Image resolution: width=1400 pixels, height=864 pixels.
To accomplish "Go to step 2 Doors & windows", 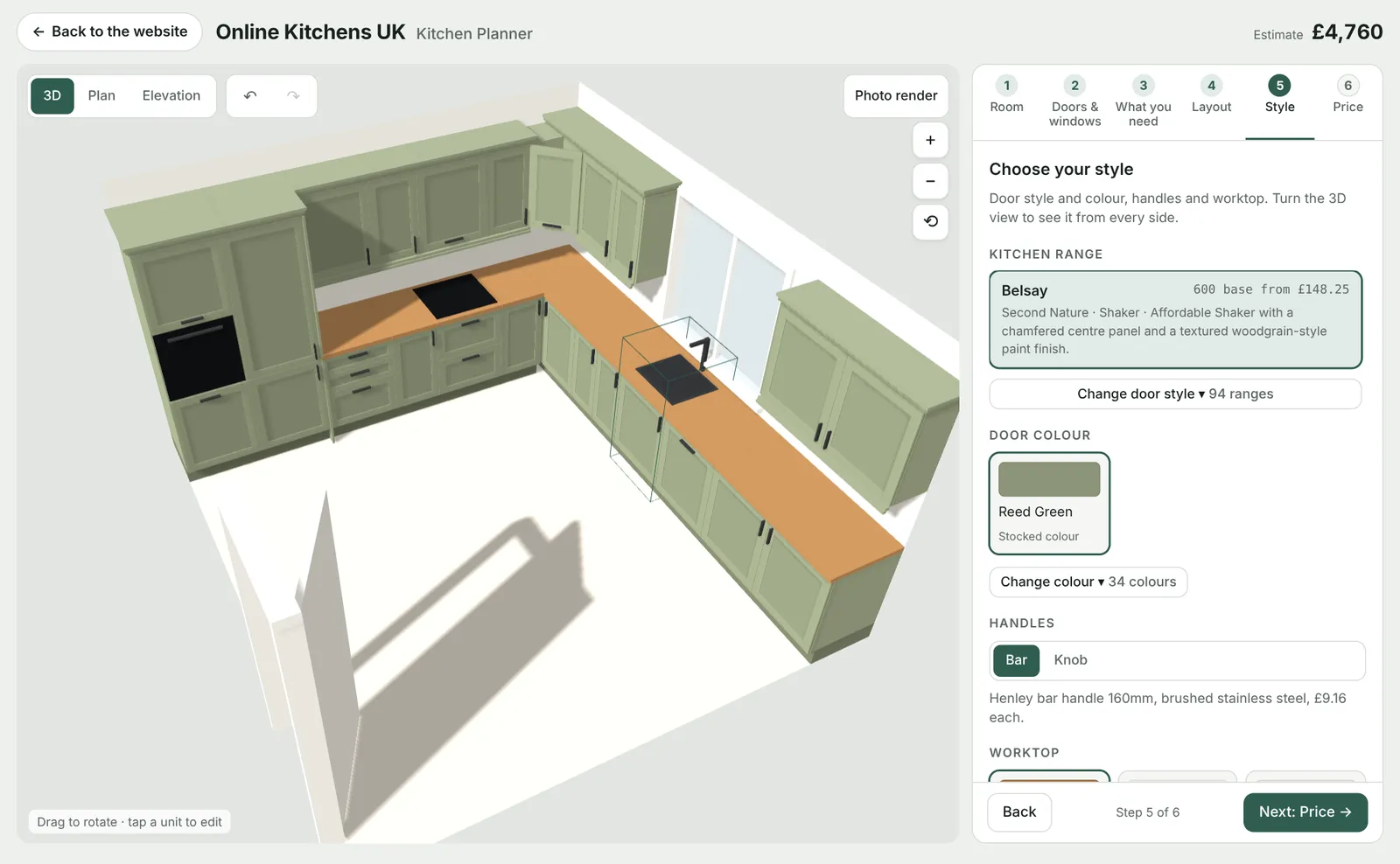I will pyautogui.click(x=1074, y=102).
